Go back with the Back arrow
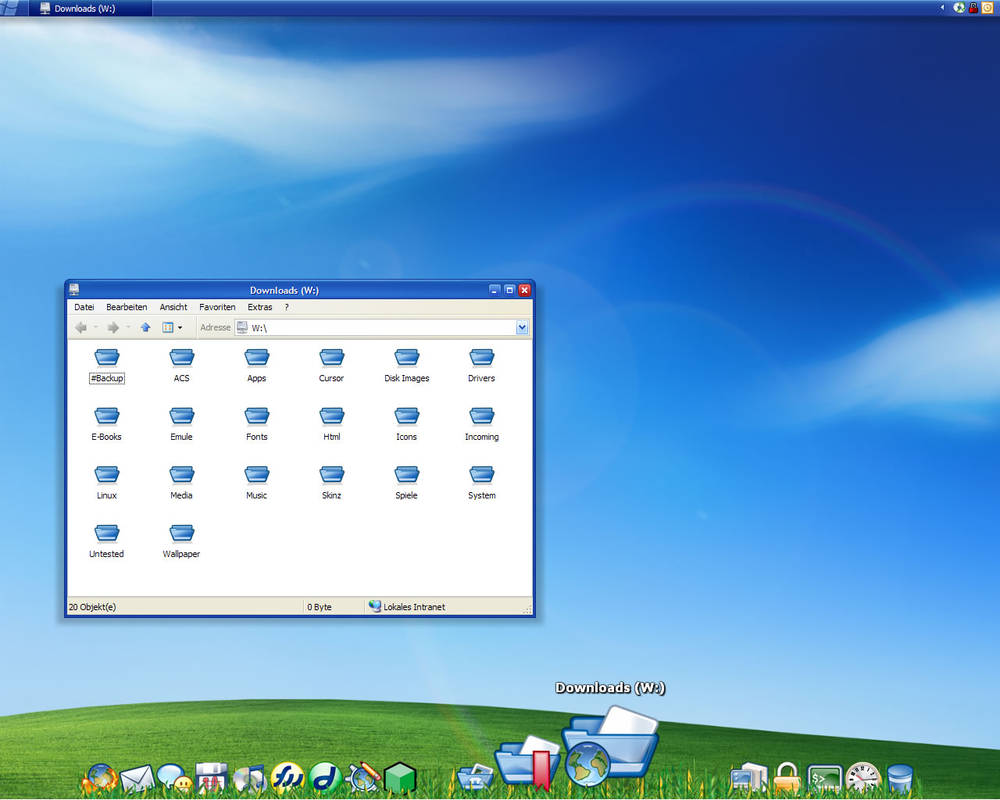This screenshot has width=1000, height=800. click(81, 327)
